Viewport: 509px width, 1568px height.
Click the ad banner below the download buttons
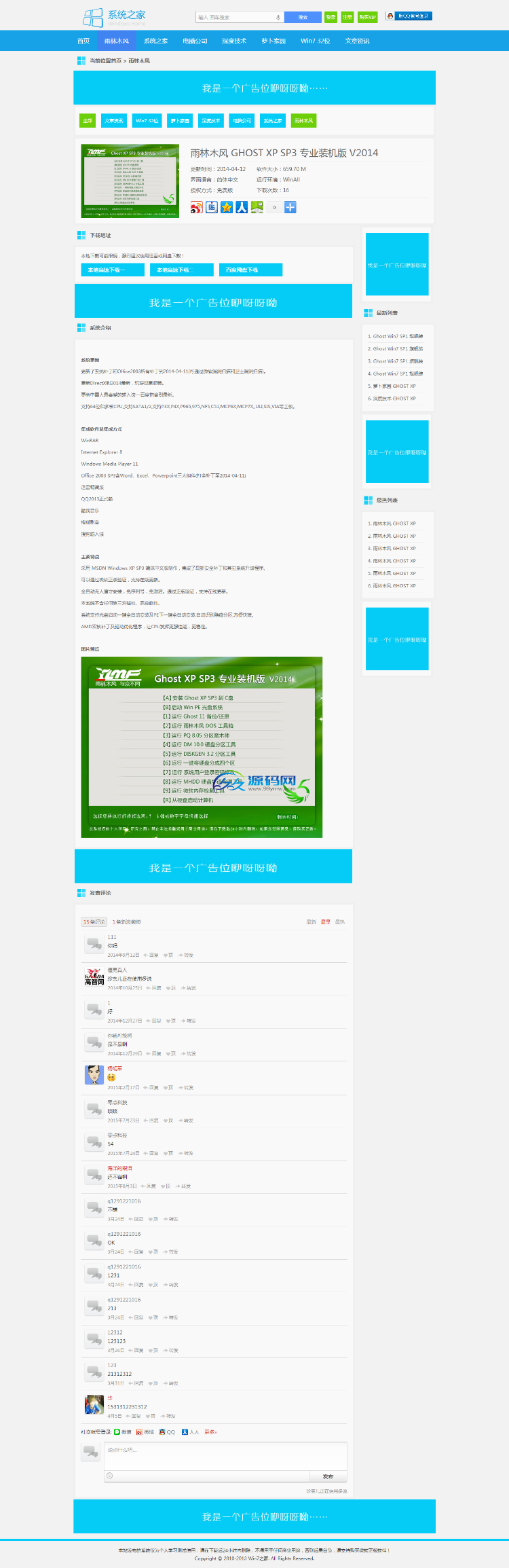click(x=213, y=302)
